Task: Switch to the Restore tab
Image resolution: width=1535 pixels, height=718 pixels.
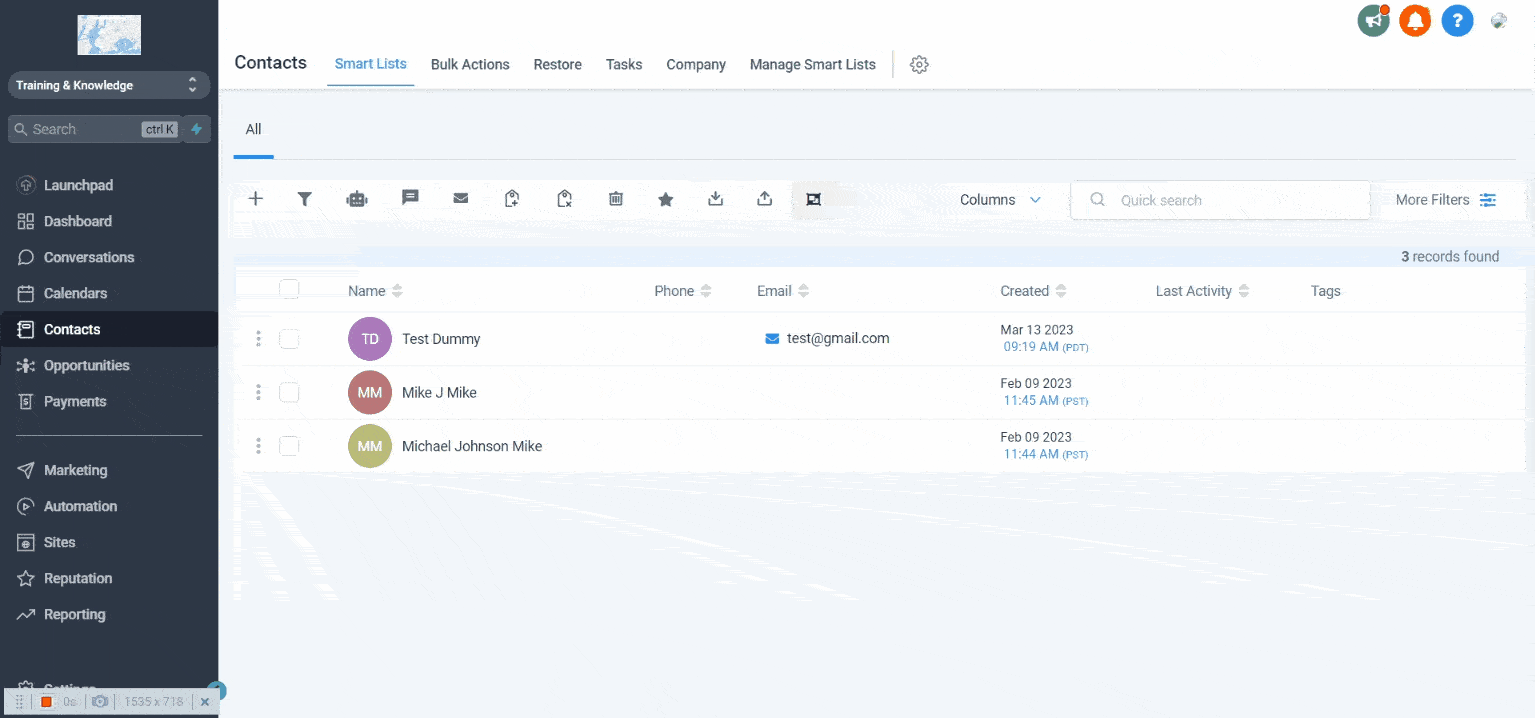Action: coord(557,64)
